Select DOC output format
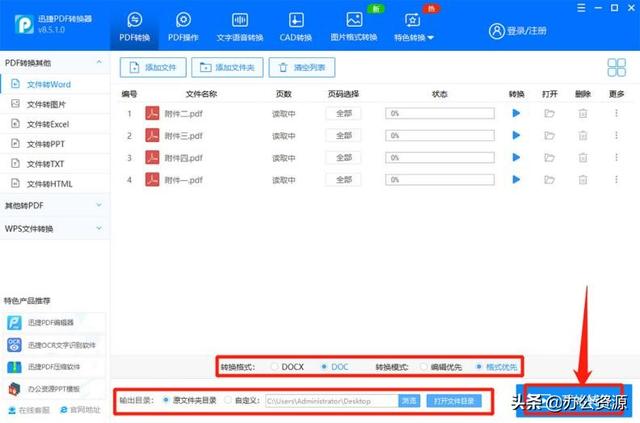 [x=334, y=367]
